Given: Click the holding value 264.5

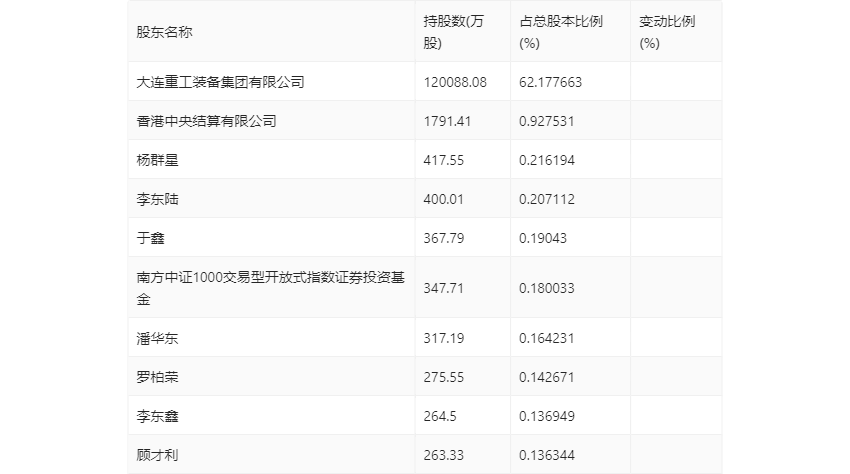Looking at the screenshot, I should (440, 417).
